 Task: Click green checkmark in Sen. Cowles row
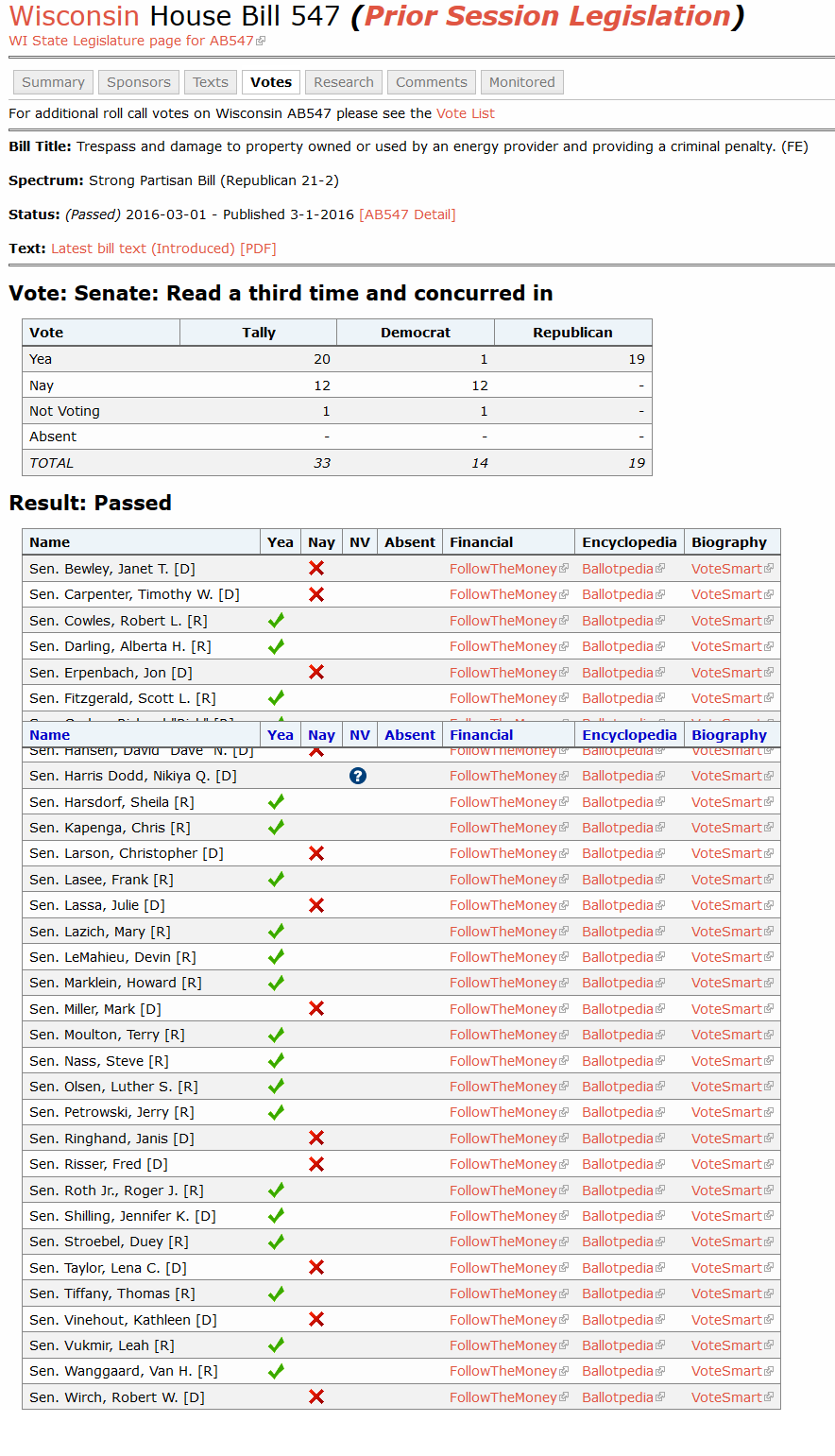[x=276, y=621]
